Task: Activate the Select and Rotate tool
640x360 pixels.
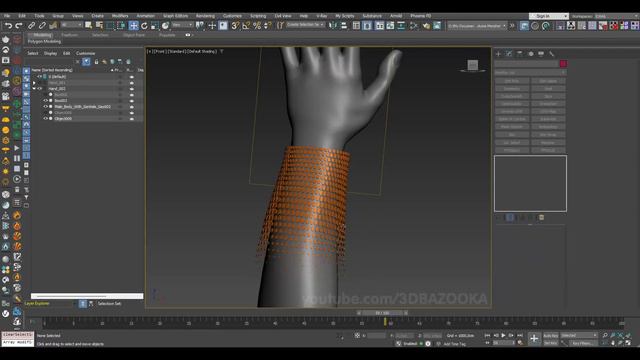Action: pos(144,26)
